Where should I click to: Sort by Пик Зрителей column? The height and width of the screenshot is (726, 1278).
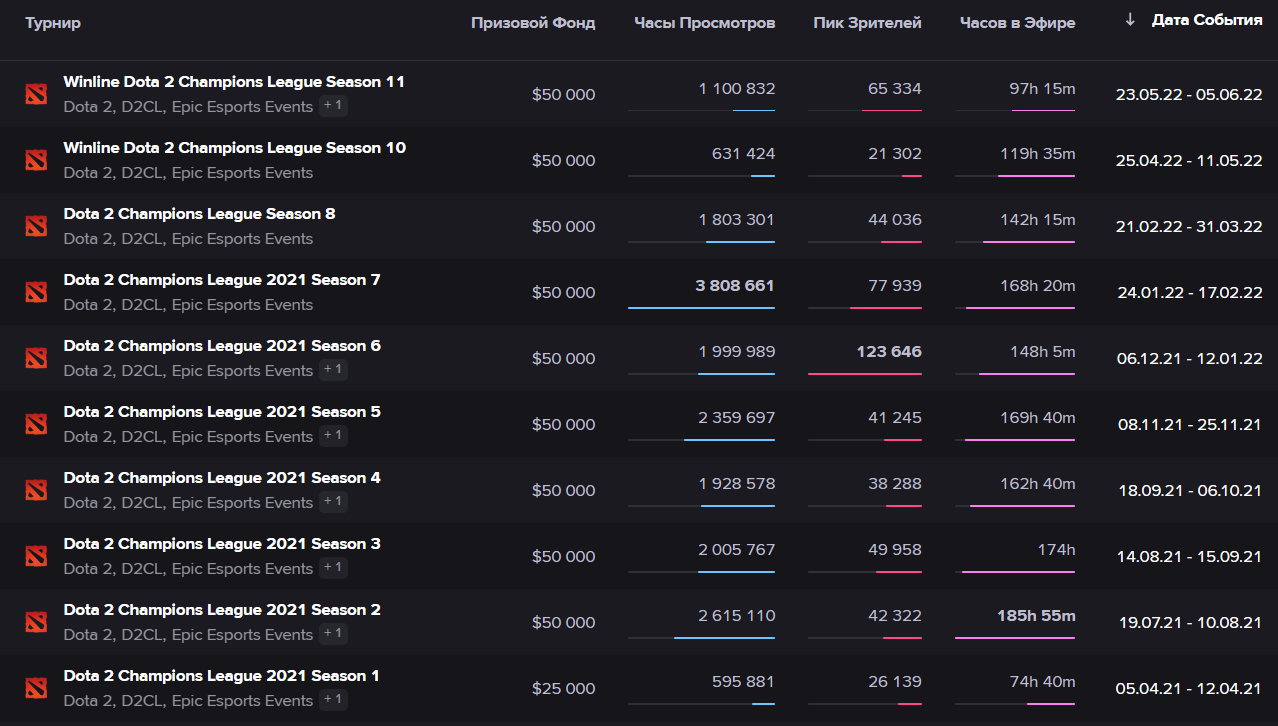coord(867,23)
